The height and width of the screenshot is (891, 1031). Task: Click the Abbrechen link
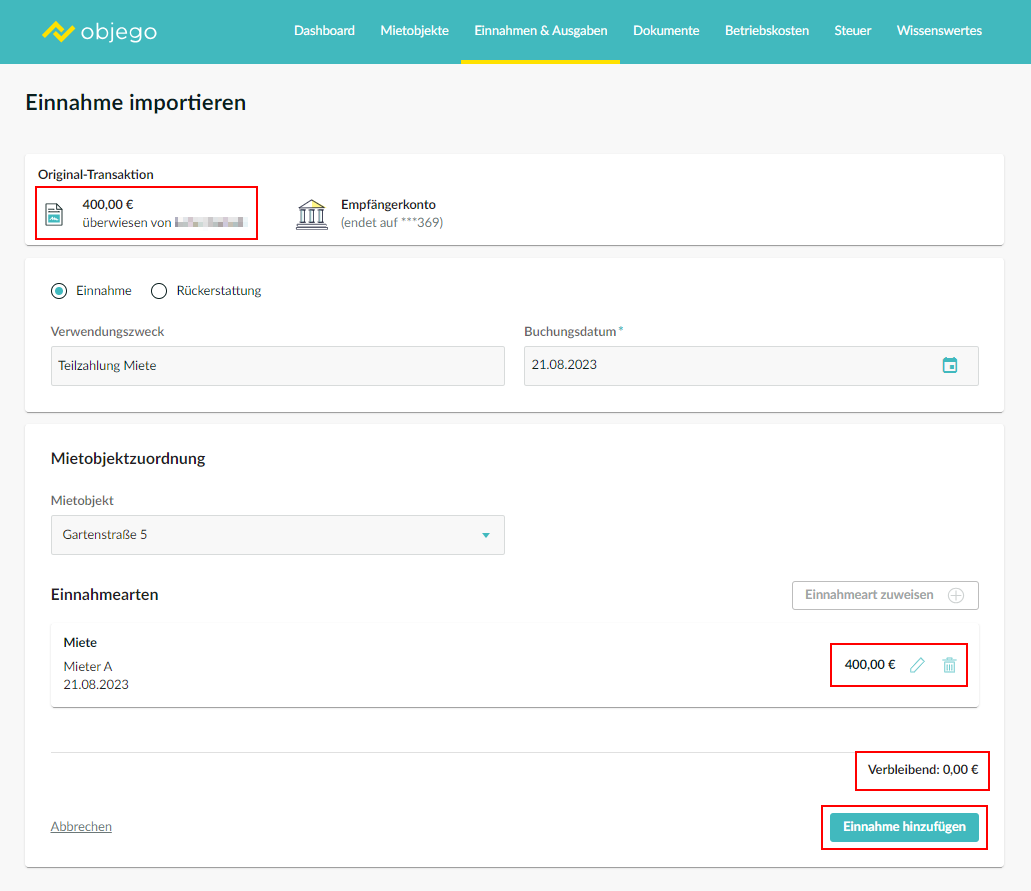[81, 827]
